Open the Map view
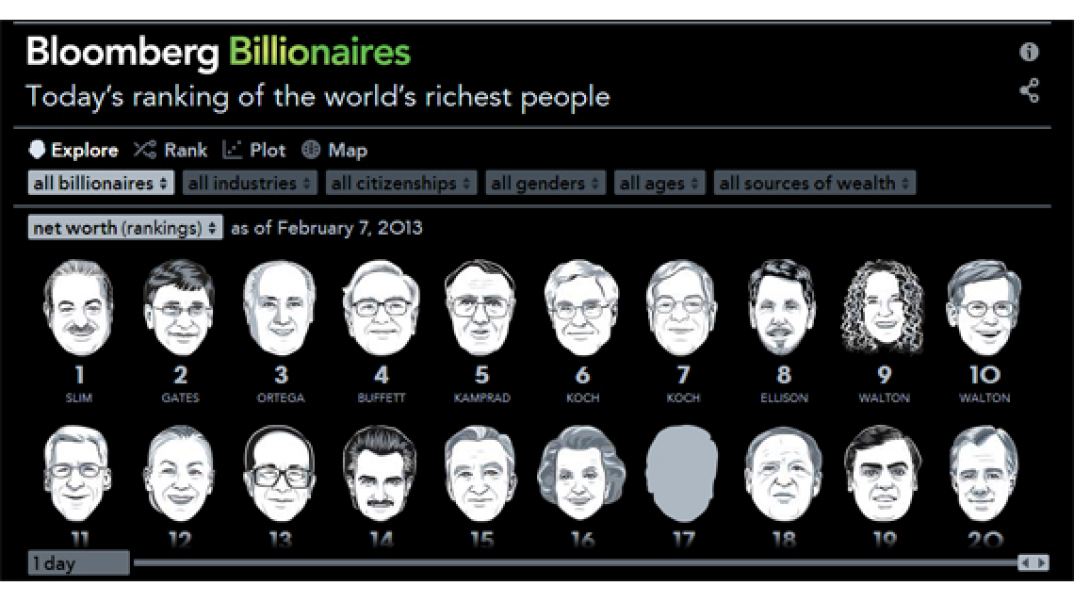1074x600 pixels. tap(334, 150)
